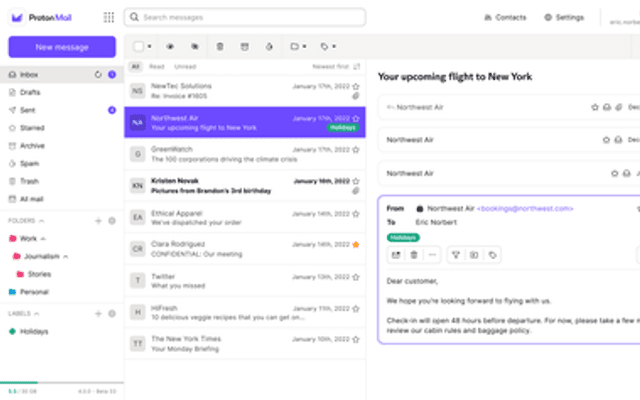The image size is (640, 400).
Task: Click Holidays tag in open message
Action: pyautogui.click(x=403, y=238)
